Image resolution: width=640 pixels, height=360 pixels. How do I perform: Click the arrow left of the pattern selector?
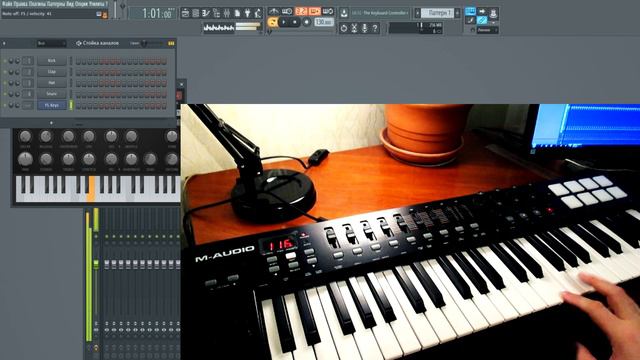click(417, 13)
